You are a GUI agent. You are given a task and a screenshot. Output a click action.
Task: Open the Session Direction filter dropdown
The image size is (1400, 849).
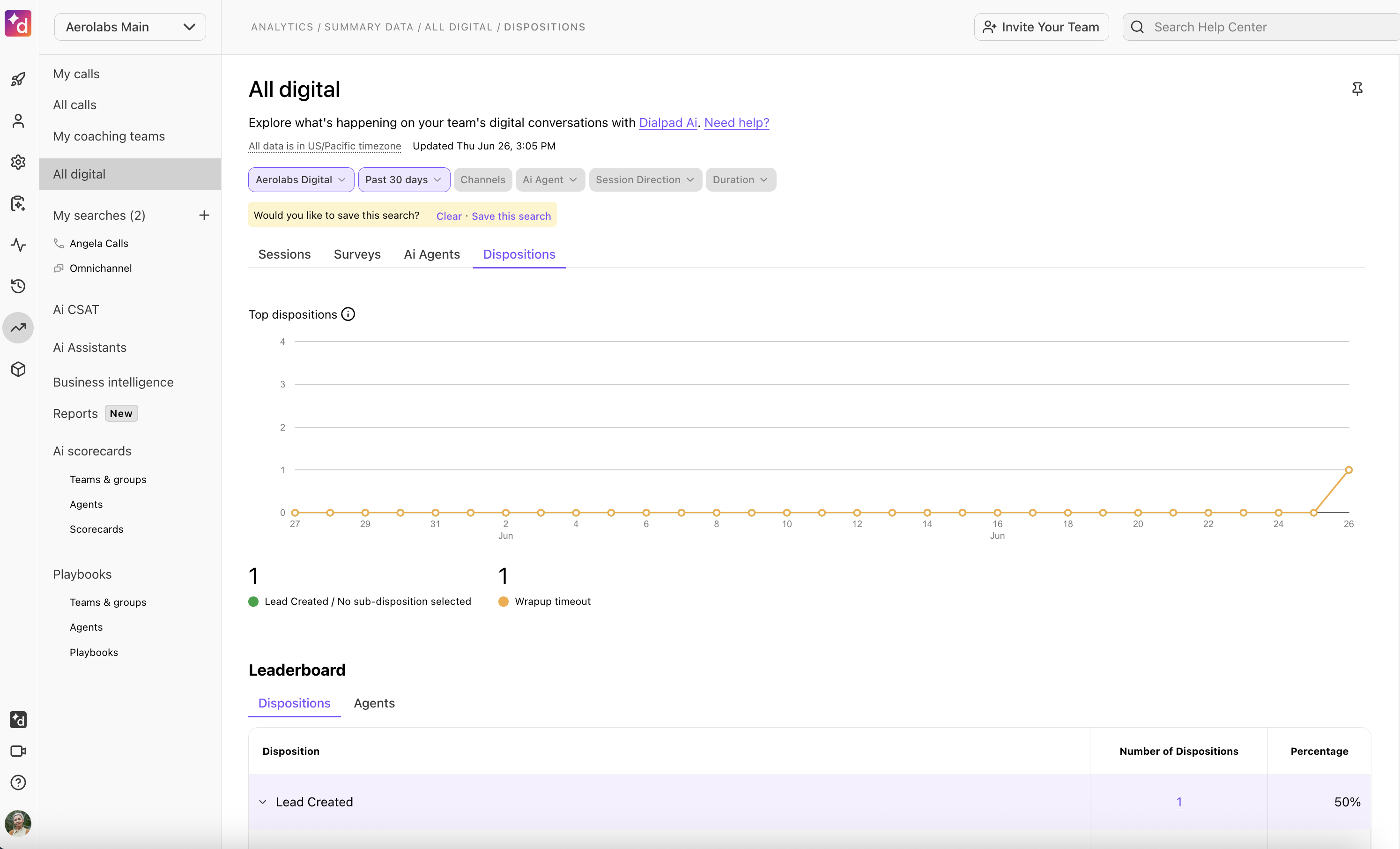click(x=645, y=179)
